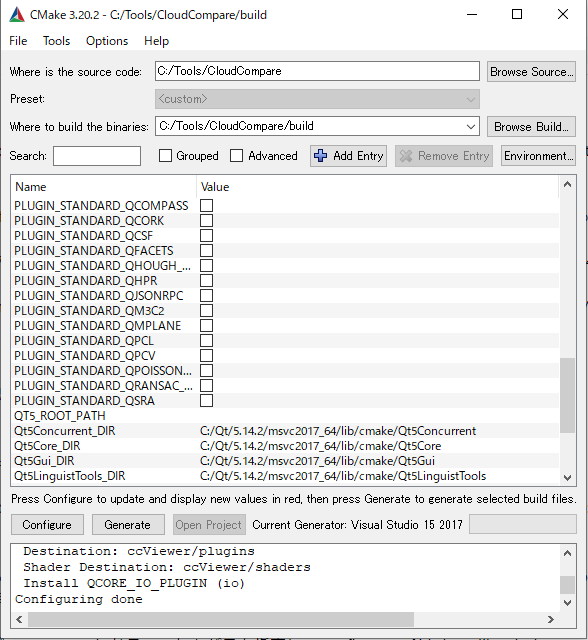The width and height of the screenshot is (588, 640).
Task: Click the CMake logo icon in title bar
Action: 17,15
